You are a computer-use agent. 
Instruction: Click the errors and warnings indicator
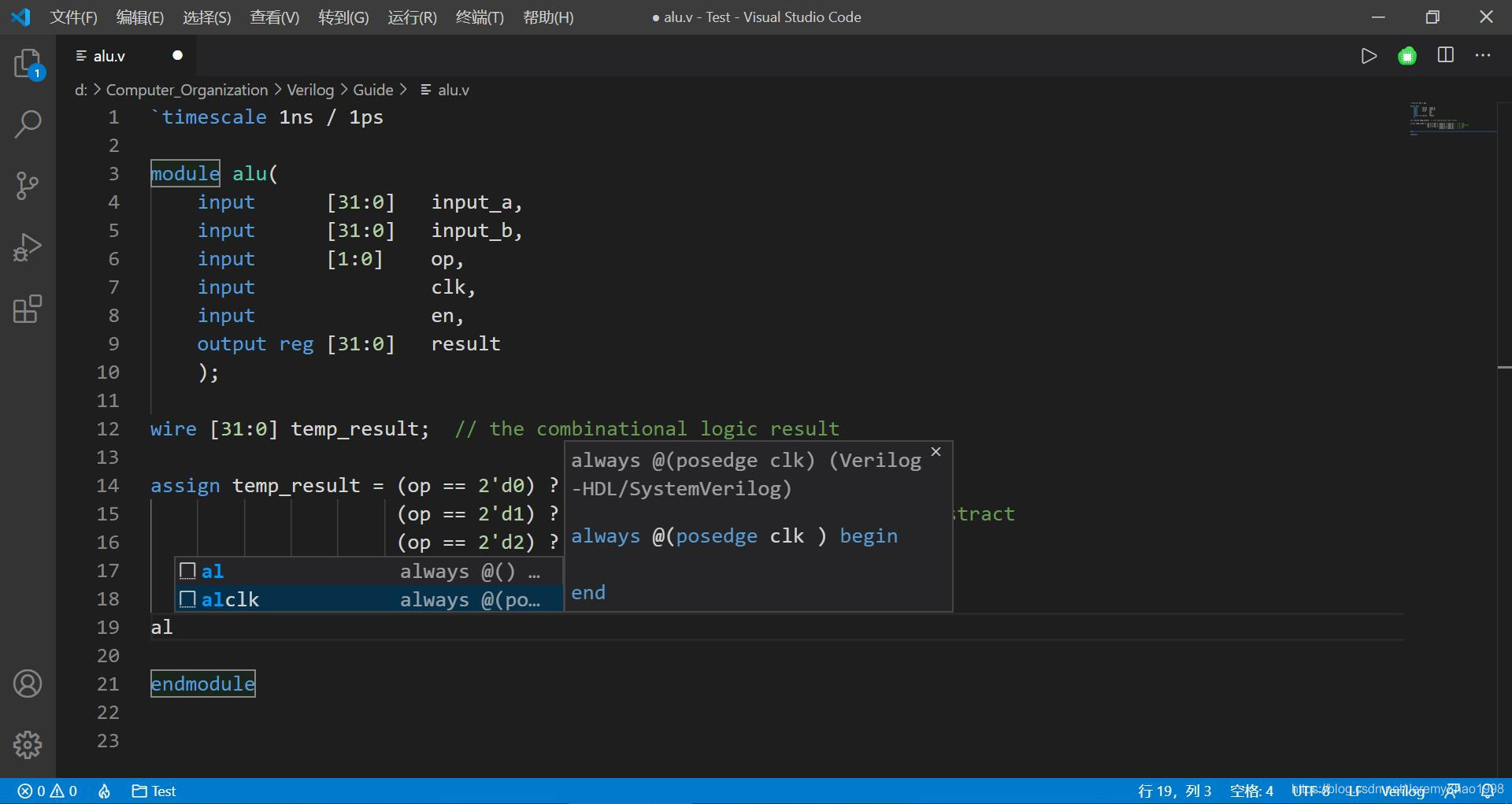[x=45, y=791]
